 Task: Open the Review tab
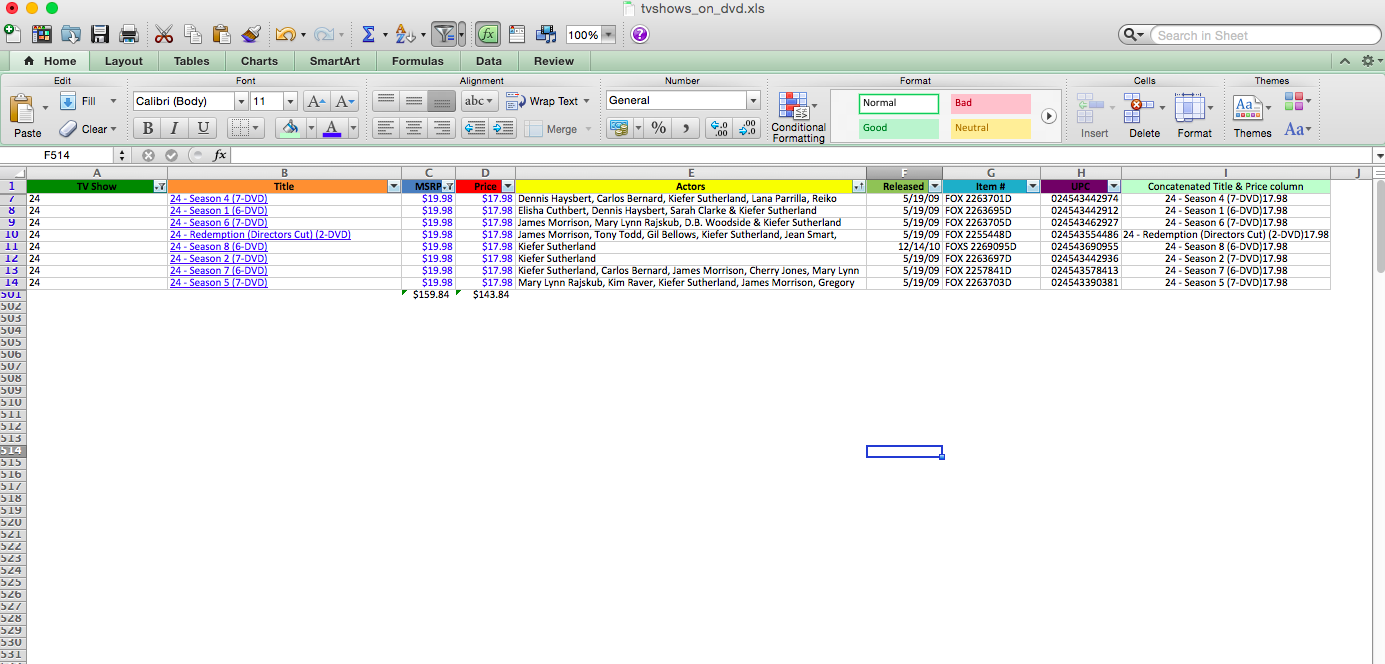point(554,61)
